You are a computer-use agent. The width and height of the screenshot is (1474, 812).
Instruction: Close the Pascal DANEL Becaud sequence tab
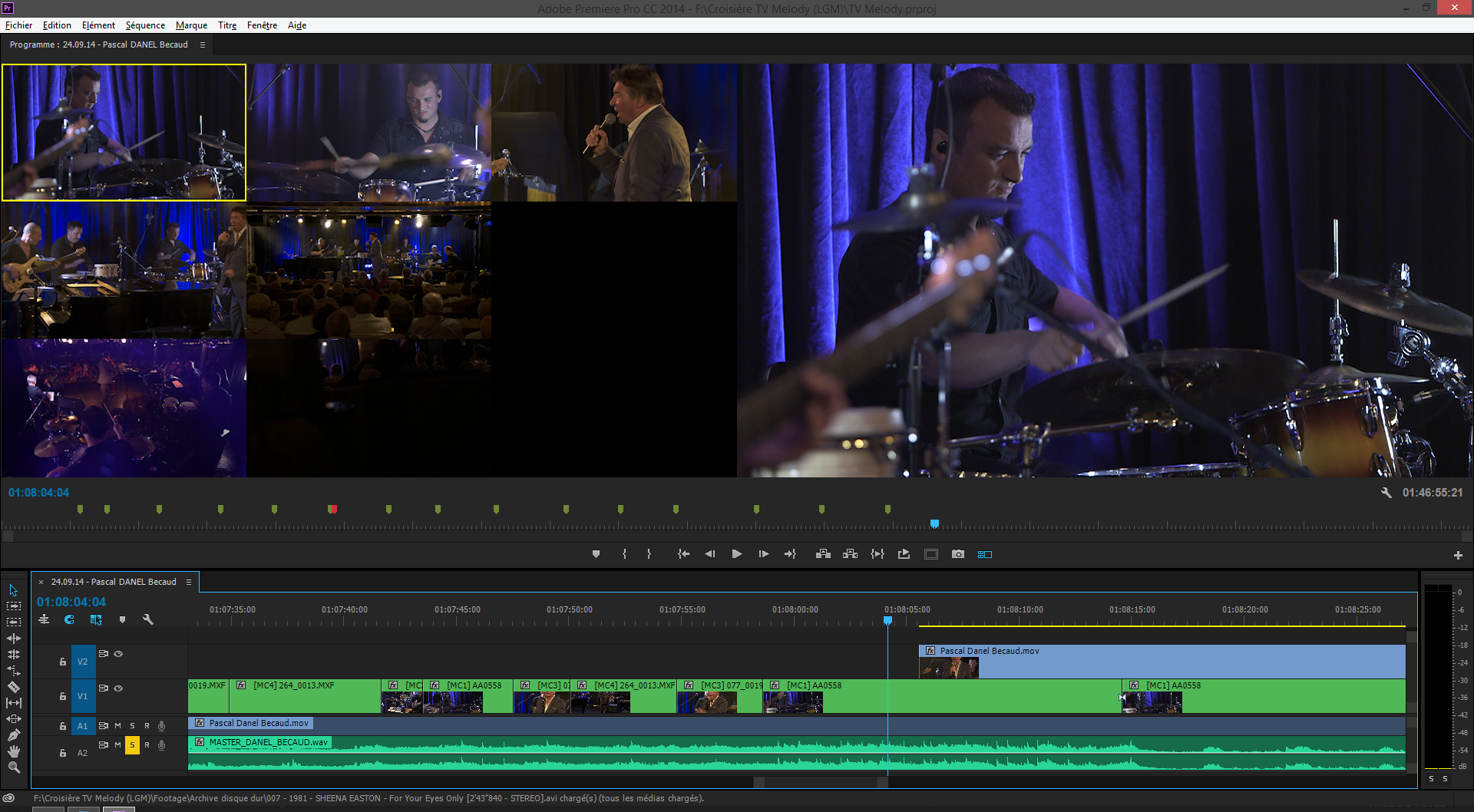pos(41,583)
